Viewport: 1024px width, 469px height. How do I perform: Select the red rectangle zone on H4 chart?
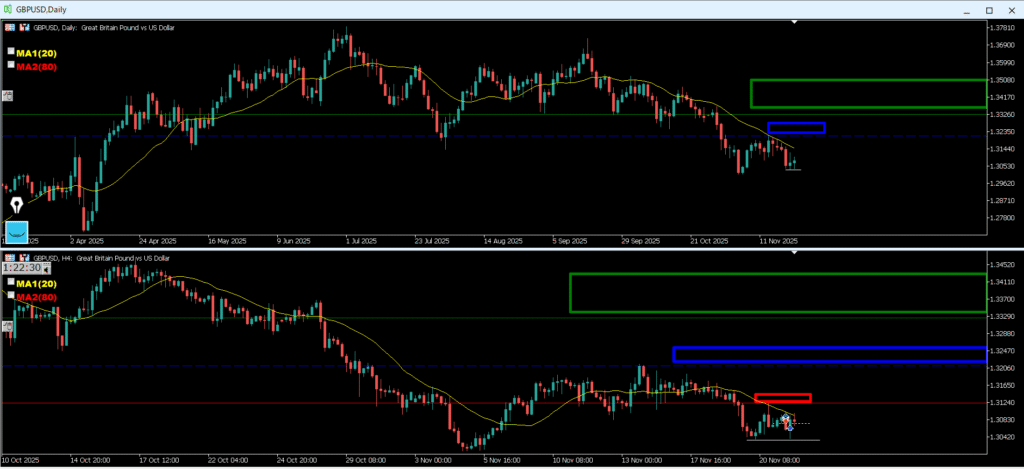(782, 395)
